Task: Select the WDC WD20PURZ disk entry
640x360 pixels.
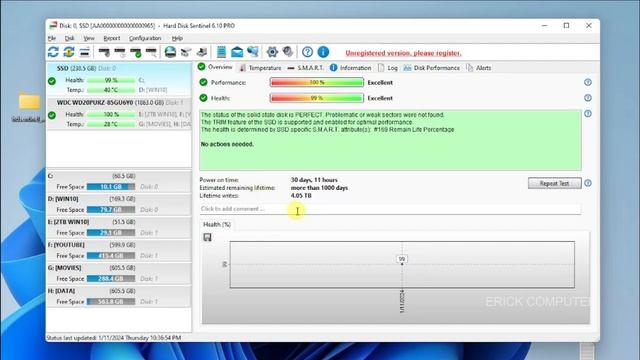Action: pos(119,113)
